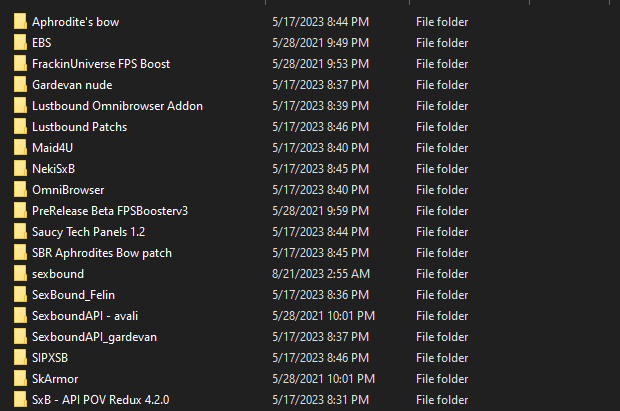Click the SkArmor folder icon
The height and width of the screenshot is (411, 620).
tap(20, 379)
